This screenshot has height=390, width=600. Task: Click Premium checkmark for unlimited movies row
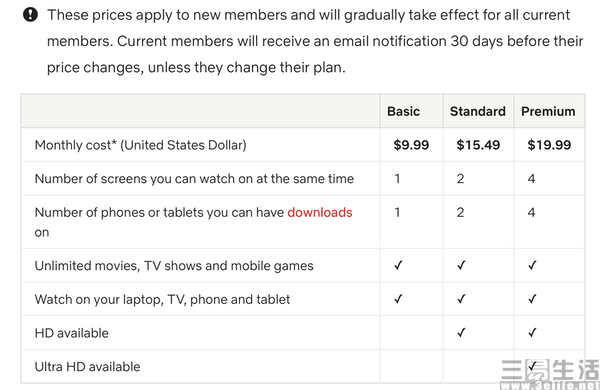pyautogui.click(x=532, y=265)
